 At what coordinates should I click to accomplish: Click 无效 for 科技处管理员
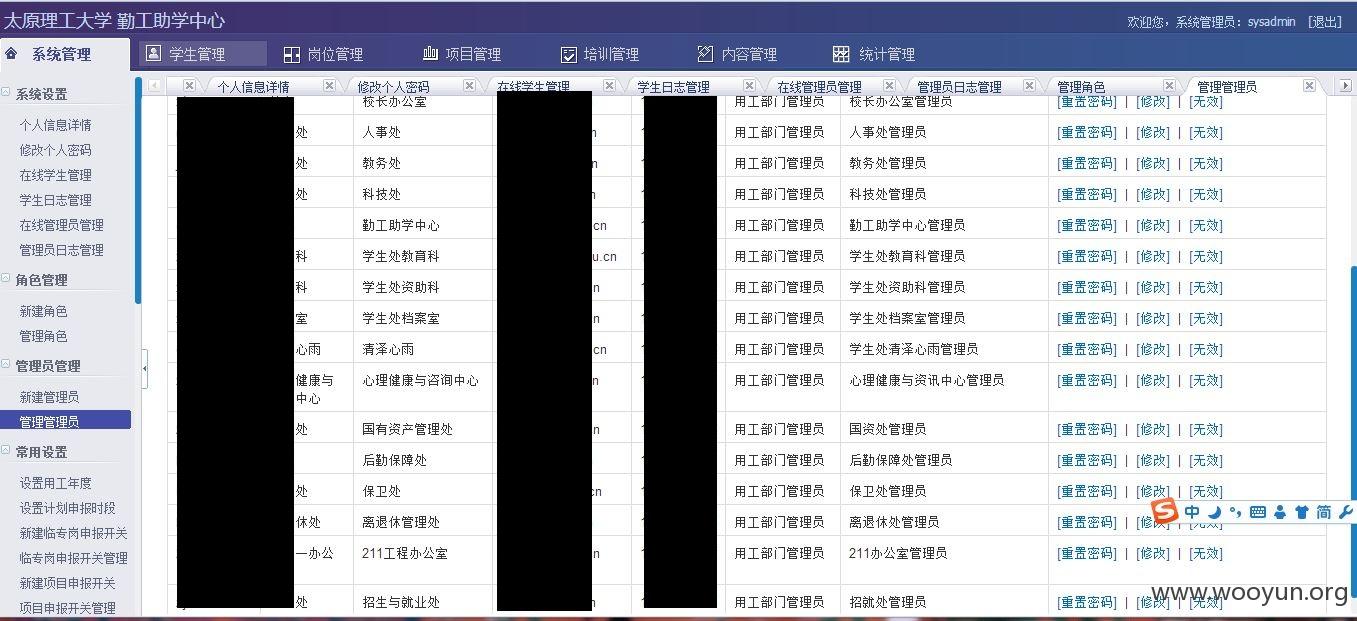coord(1206,194)
